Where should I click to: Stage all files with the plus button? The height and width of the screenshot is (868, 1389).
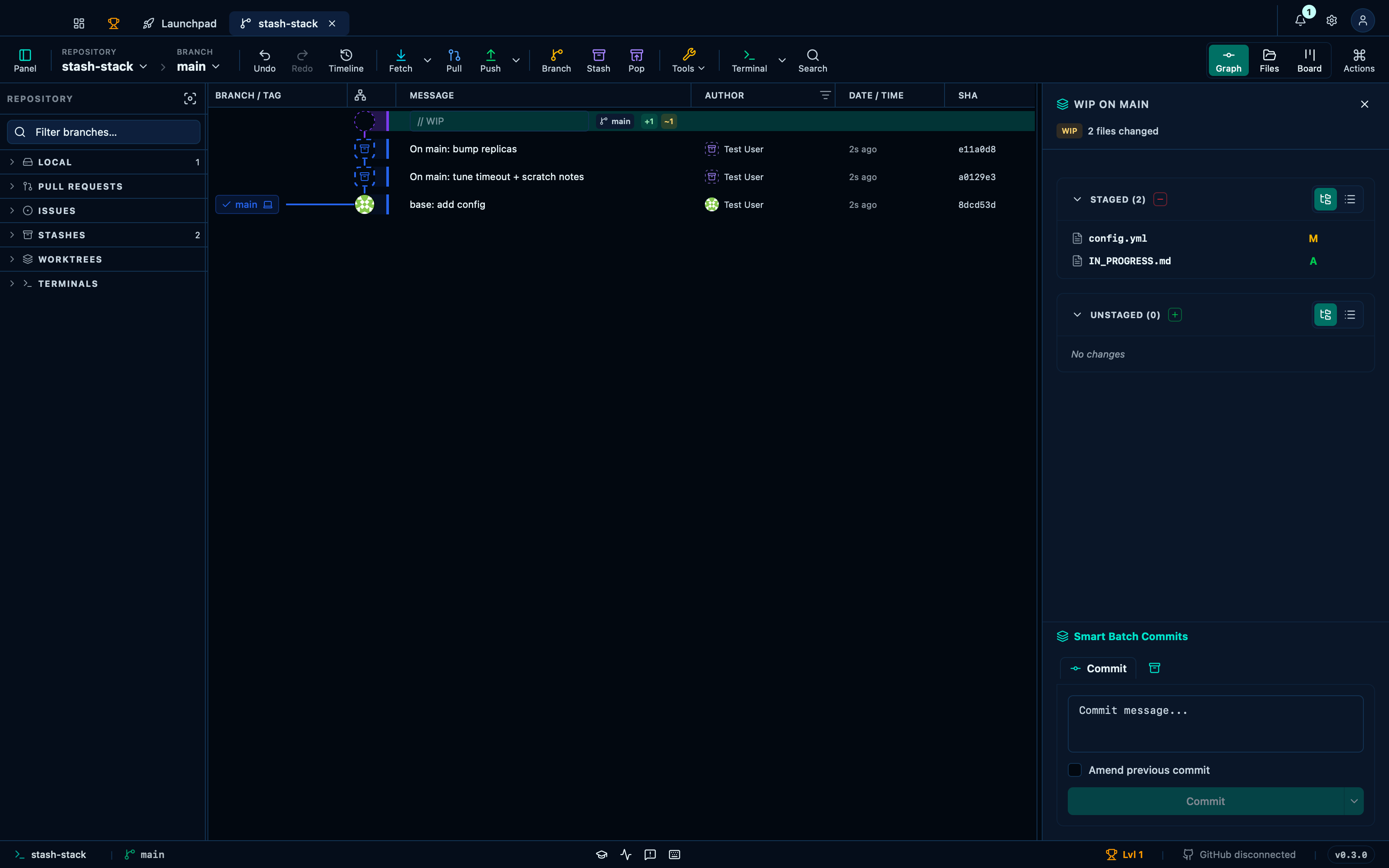pos(1175,315)
